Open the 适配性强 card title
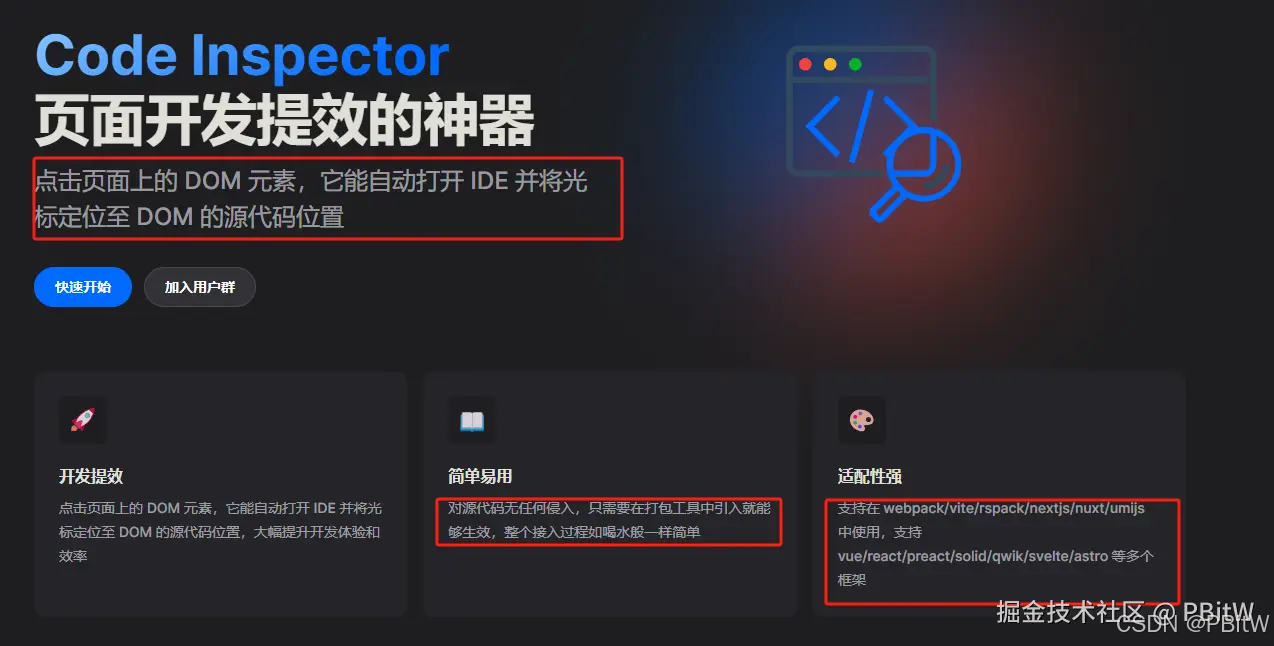Image resolution: width=1274 pixels, height=646 pixels. 870,476
